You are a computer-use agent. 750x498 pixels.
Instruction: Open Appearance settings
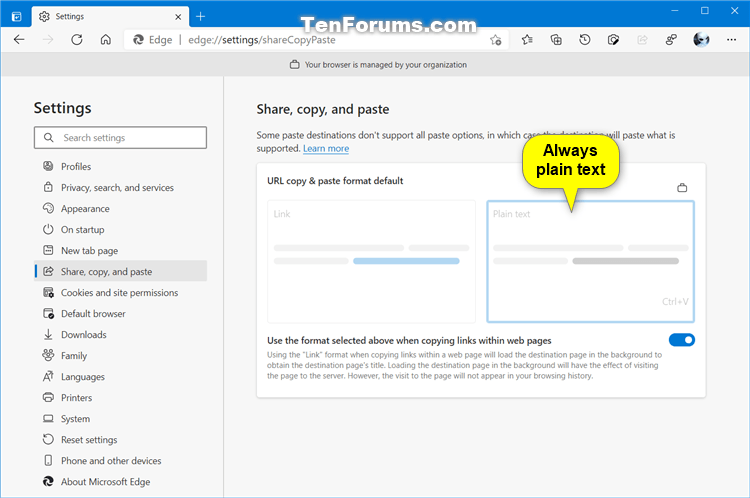coord(121,209)
